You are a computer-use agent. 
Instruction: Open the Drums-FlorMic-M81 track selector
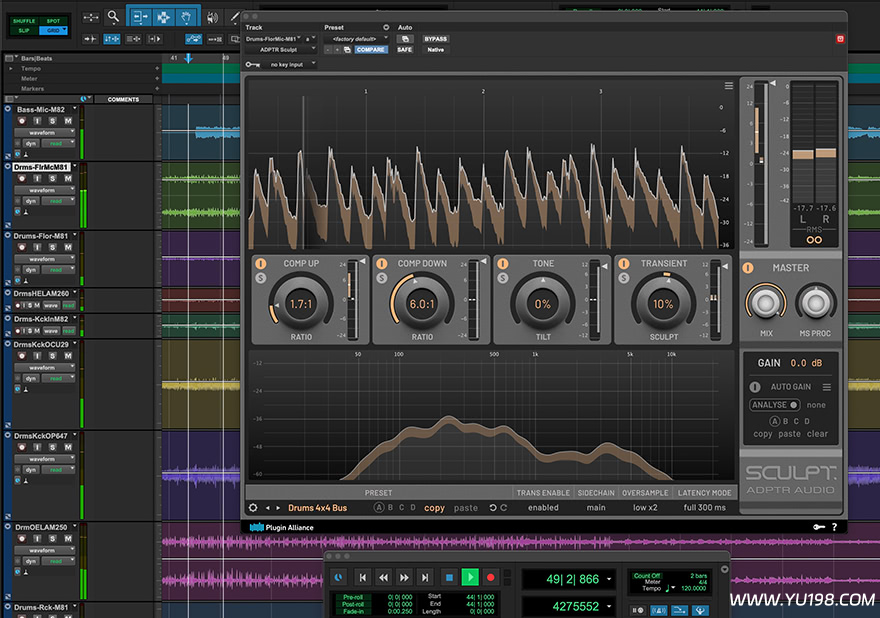[x=272, y=38]
